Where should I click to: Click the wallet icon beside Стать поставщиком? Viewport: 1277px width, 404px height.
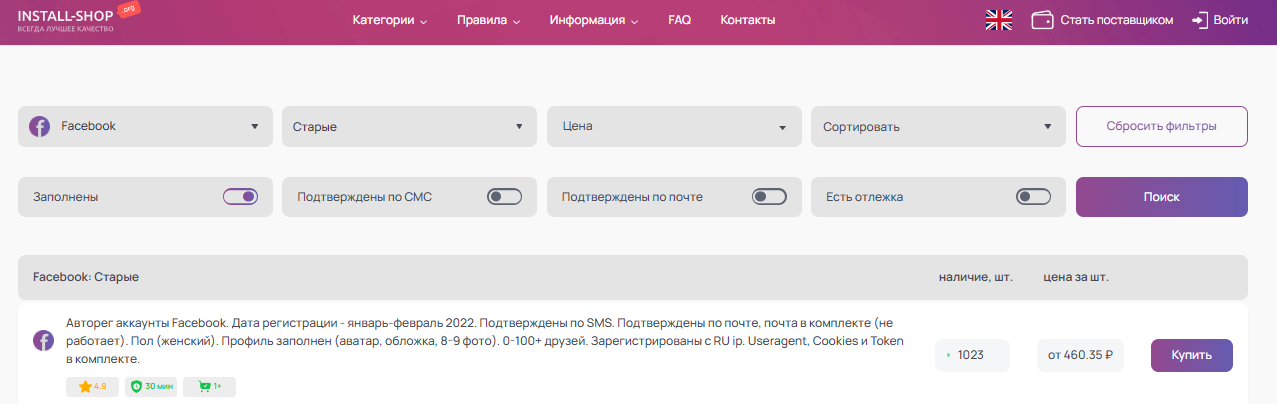tap(1043, 20)
